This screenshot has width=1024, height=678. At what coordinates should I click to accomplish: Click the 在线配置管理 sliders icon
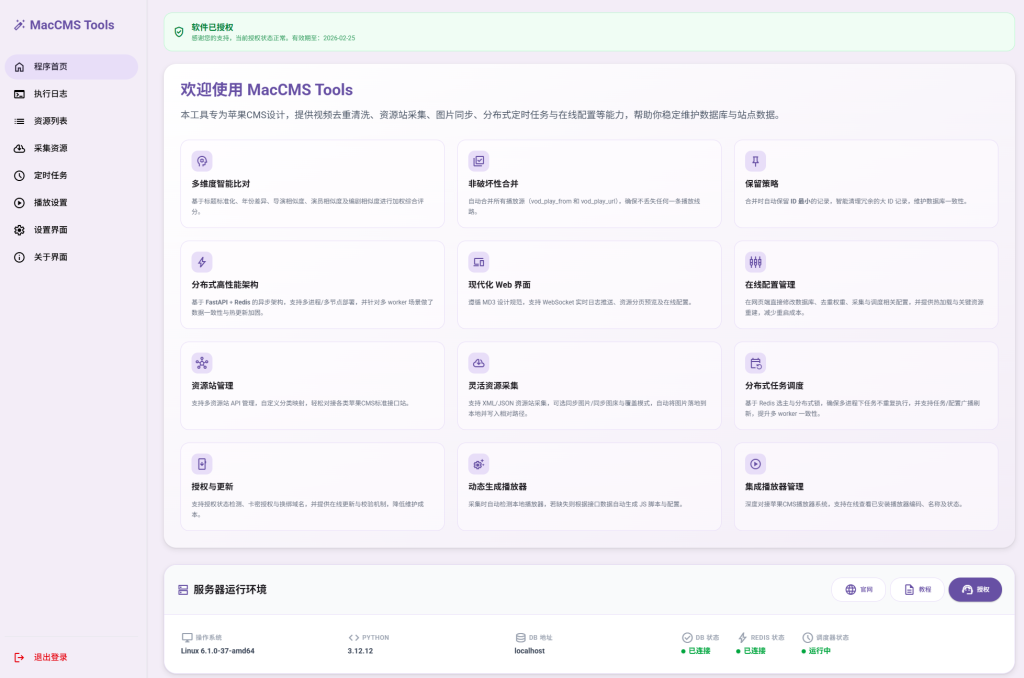coord(756,262)
